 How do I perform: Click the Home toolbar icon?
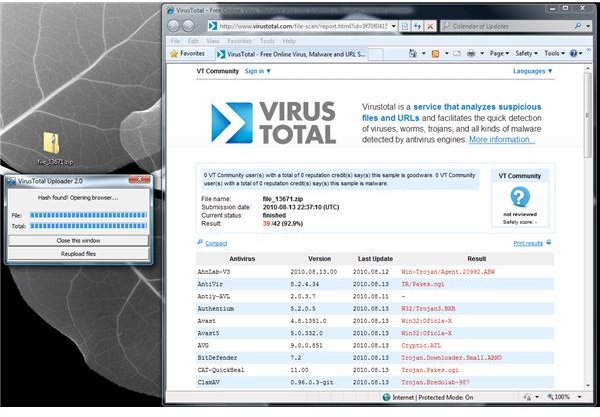tap(412, 54)
